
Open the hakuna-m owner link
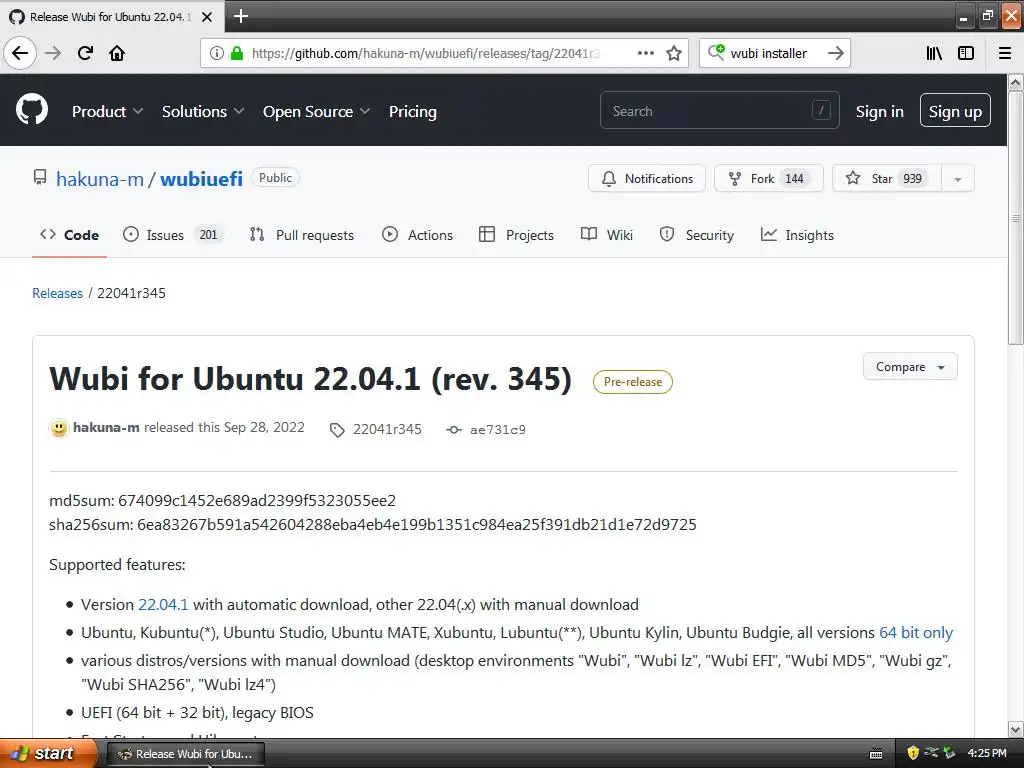tap(99, 178)
